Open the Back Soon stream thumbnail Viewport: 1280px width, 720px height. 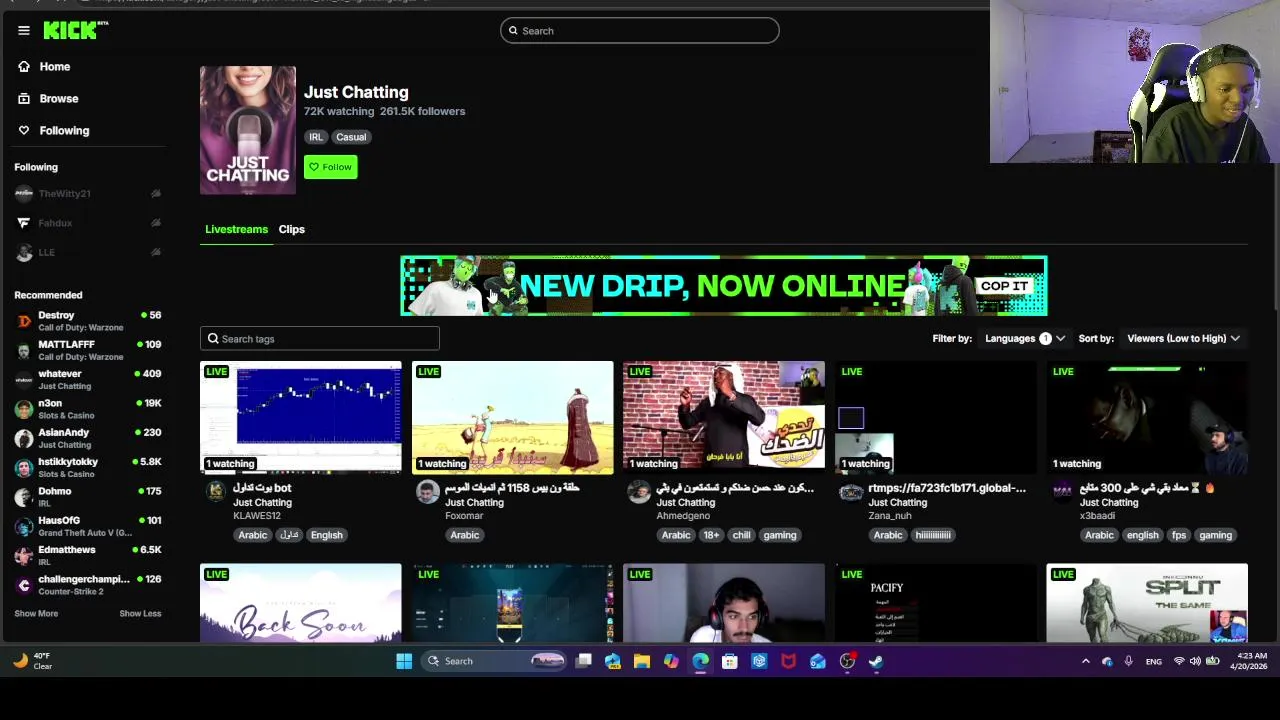point(301,603)
